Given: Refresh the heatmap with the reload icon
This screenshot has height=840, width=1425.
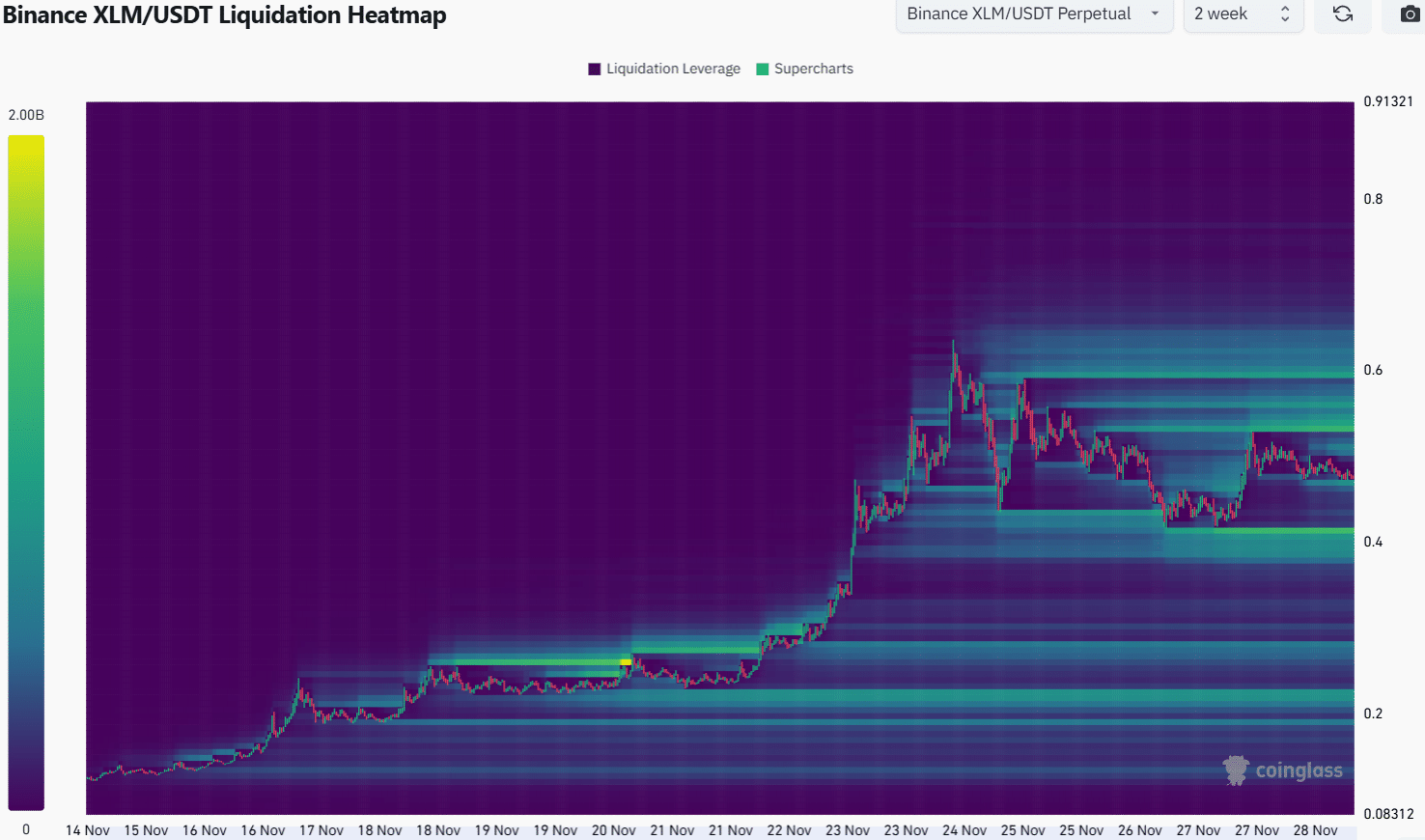Looking at the screenshot, I should 1343,14.
